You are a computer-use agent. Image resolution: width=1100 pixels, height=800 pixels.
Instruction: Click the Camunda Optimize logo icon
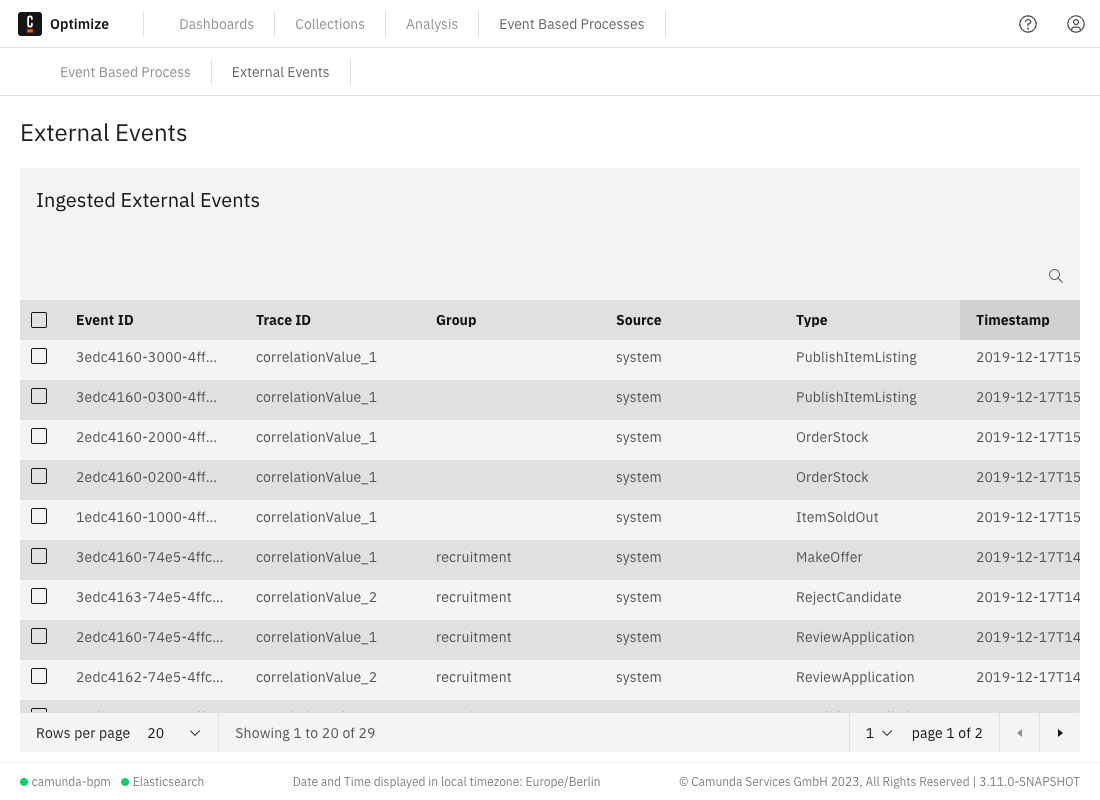[29, 24]
